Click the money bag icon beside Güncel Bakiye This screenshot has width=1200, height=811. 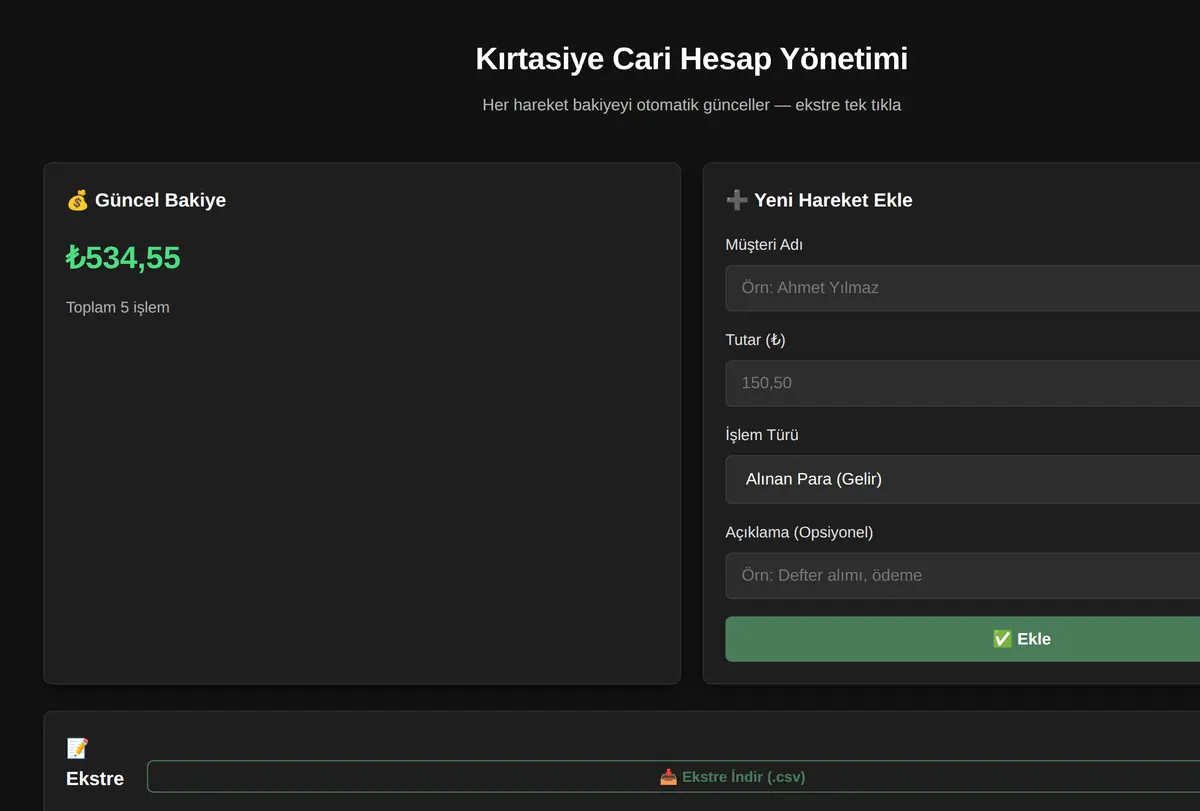pyautogui.click(x=77, y=200)
